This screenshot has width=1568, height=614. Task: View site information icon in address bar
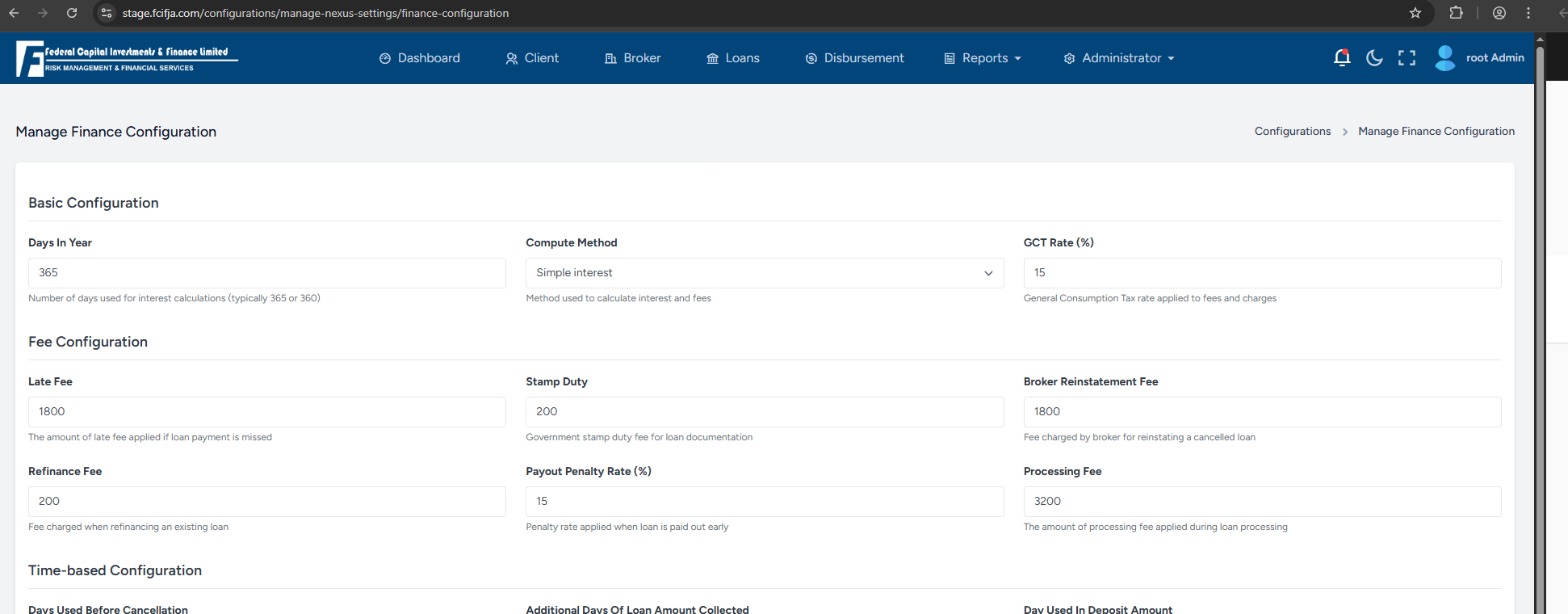point(107,13)
